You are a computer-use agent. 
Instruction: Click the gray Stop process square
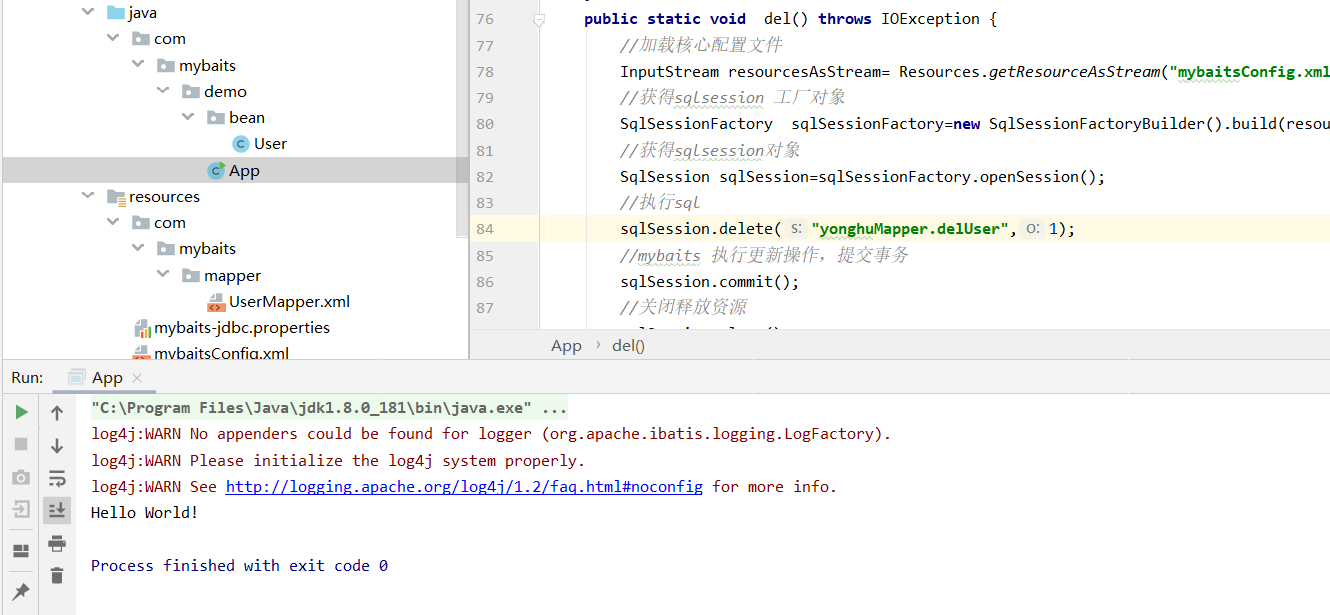click(x=21, y=444)
